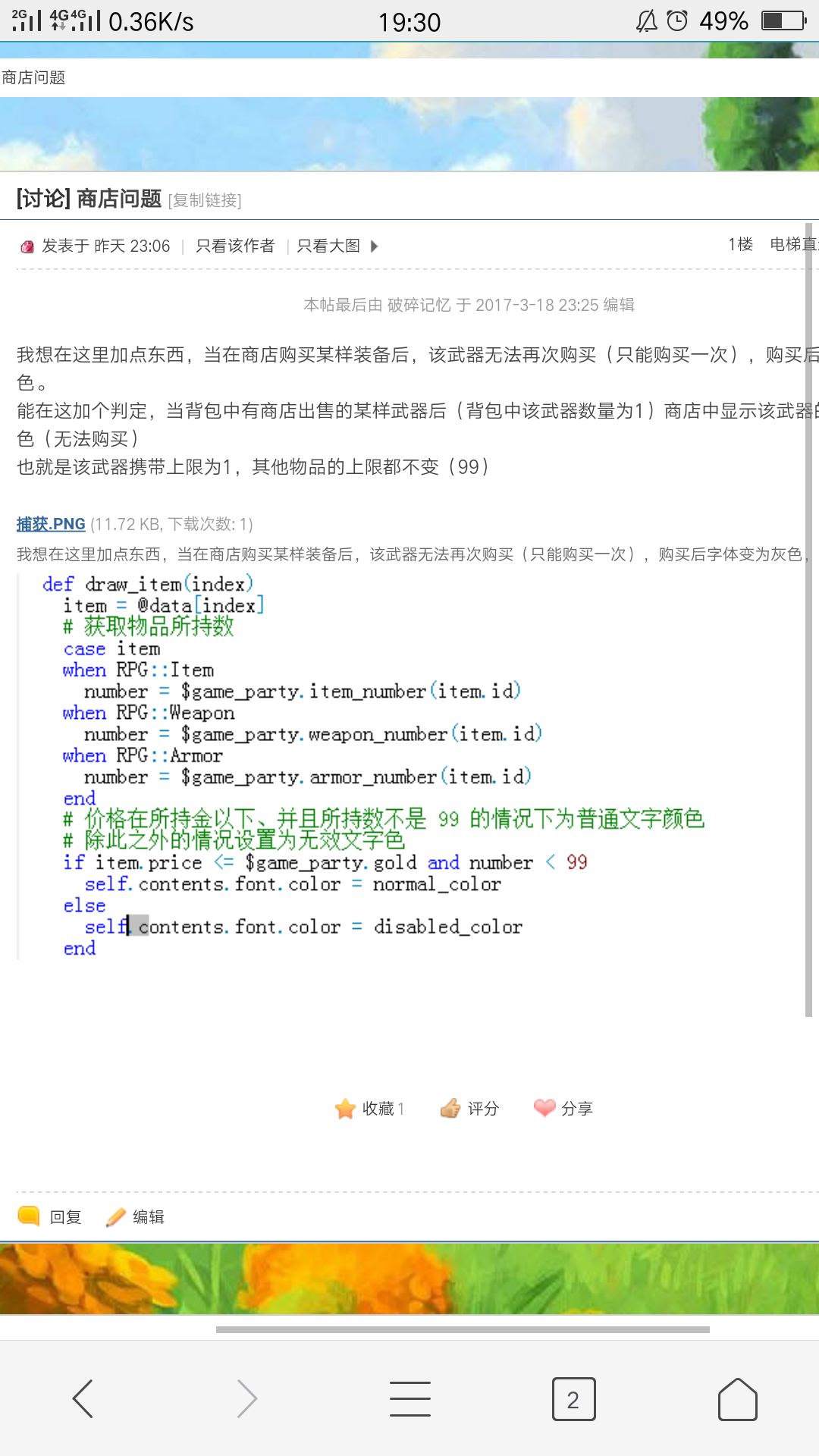Tap the 本帖最后由 破碎记忆 edit notice
Screen dimensions: 819x1456
pyautogui.click(x=469, y=305)
